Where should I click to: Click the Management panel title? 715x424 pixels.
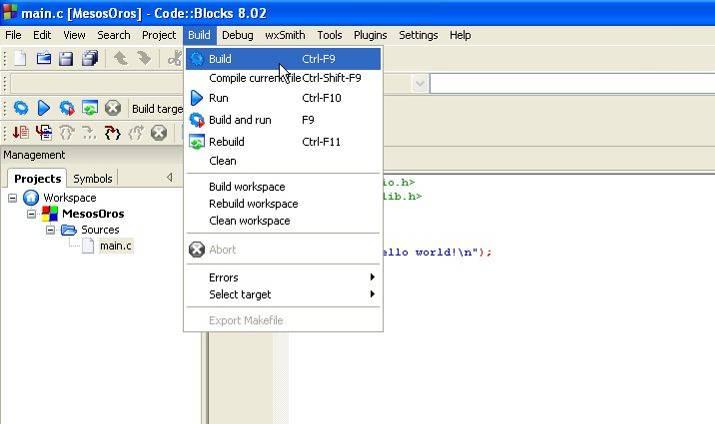[x=34, y=155]
